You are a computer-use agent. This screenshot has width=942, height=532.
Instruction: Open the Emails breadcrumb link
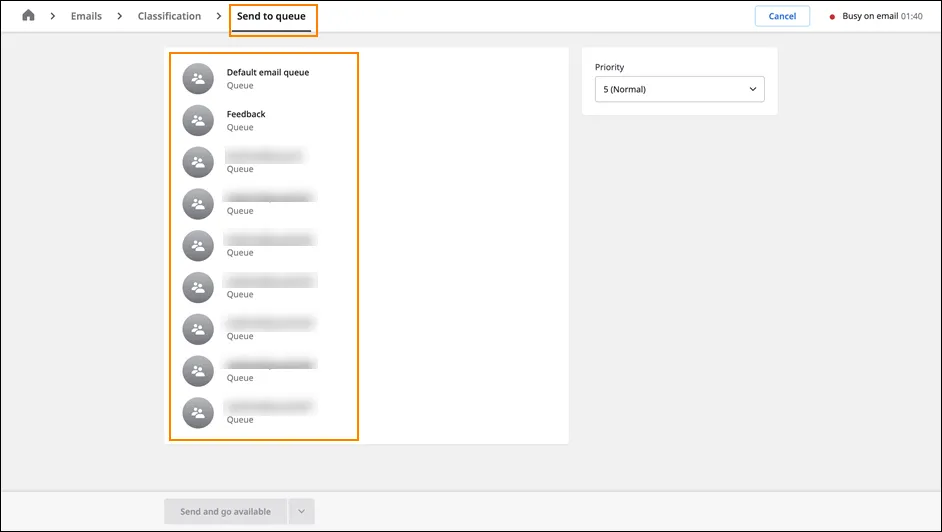click(86, 16)
